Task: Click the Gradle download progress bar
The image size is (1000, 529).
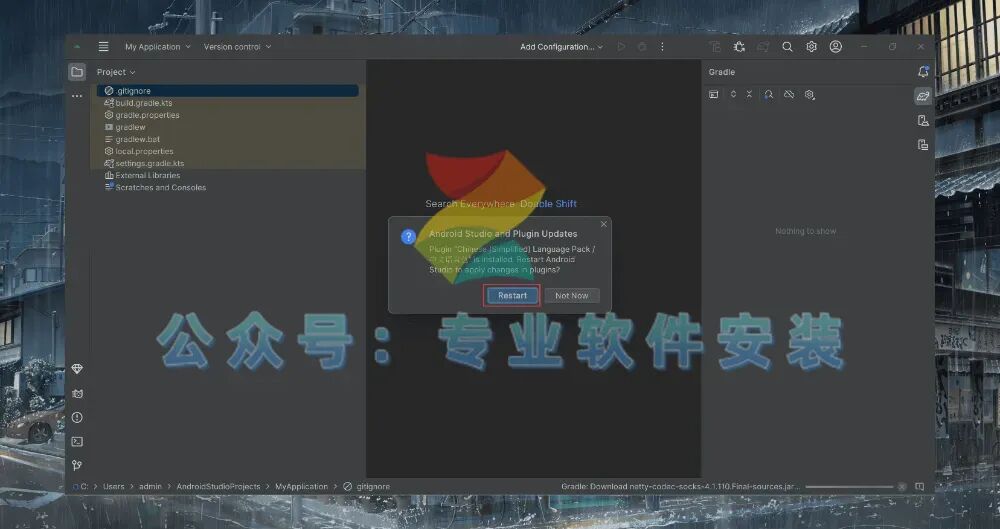Action: (x=849, y=487)
